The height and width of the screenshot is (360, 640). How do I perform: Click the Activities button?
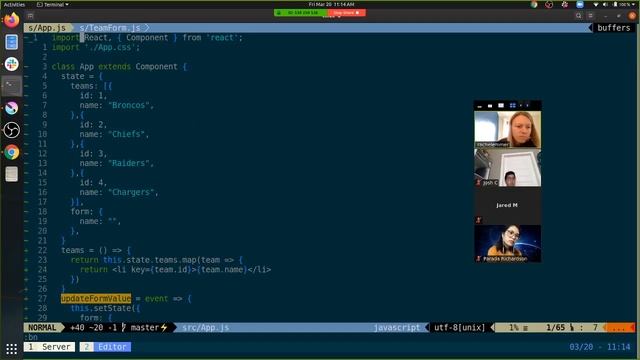coord(14,4)
